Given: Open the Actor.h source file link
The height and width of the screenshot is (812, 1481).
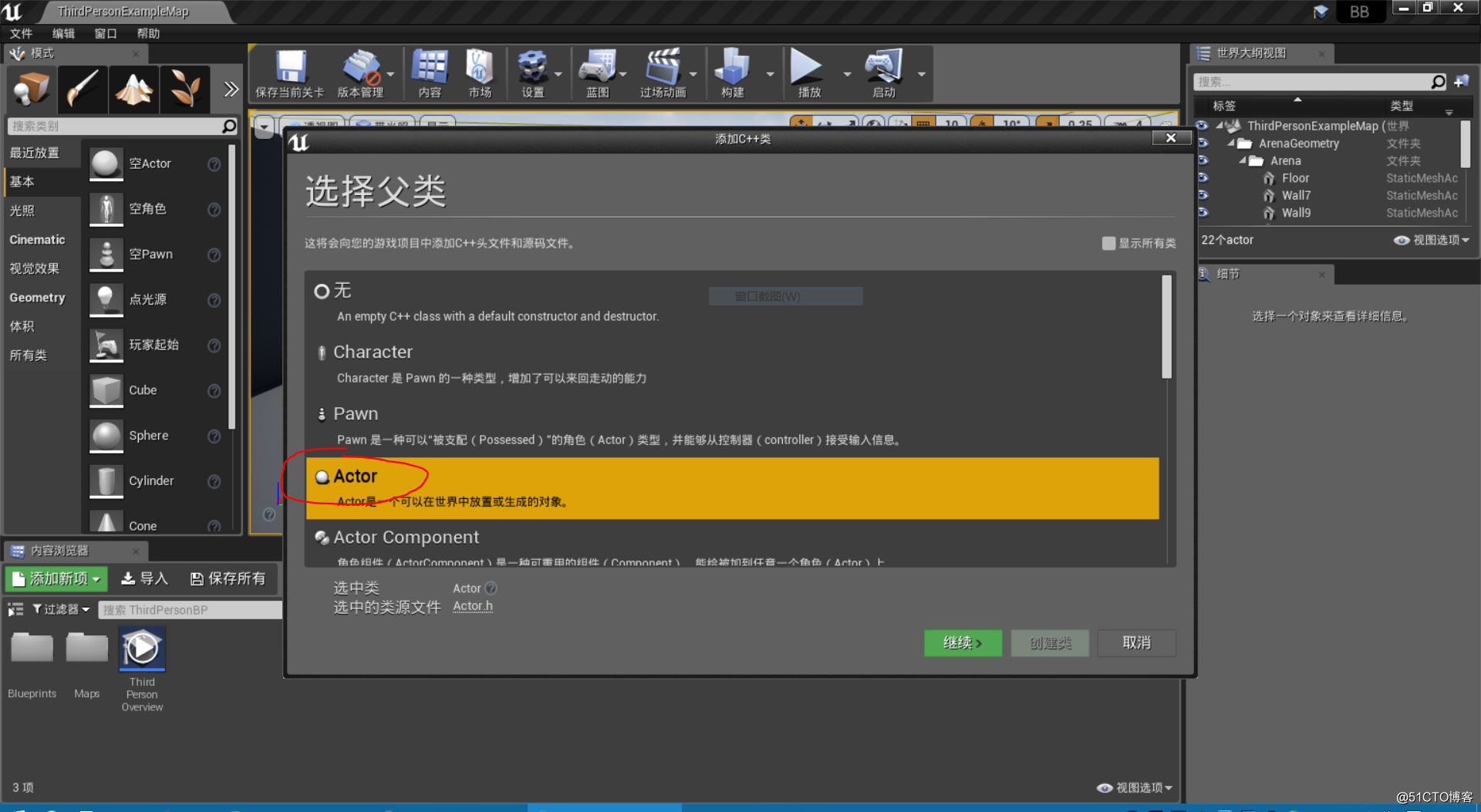Looking at the screenshot, I should (472, 606).
